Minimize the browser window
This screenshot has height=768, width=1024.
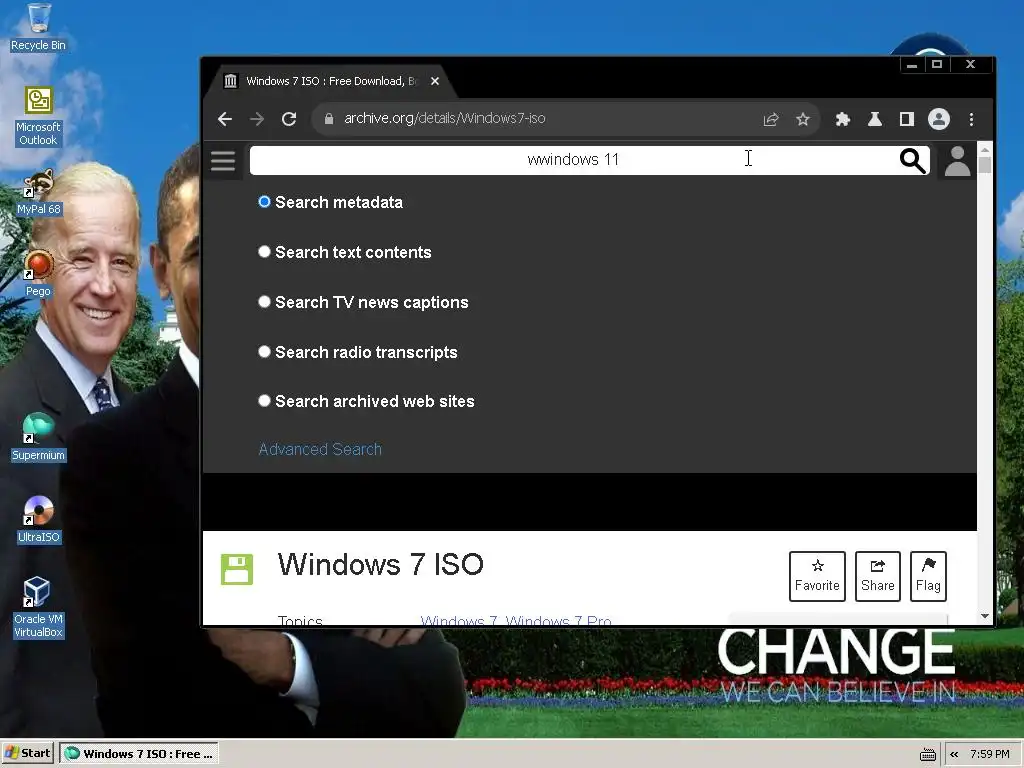(x=912, y=65)
